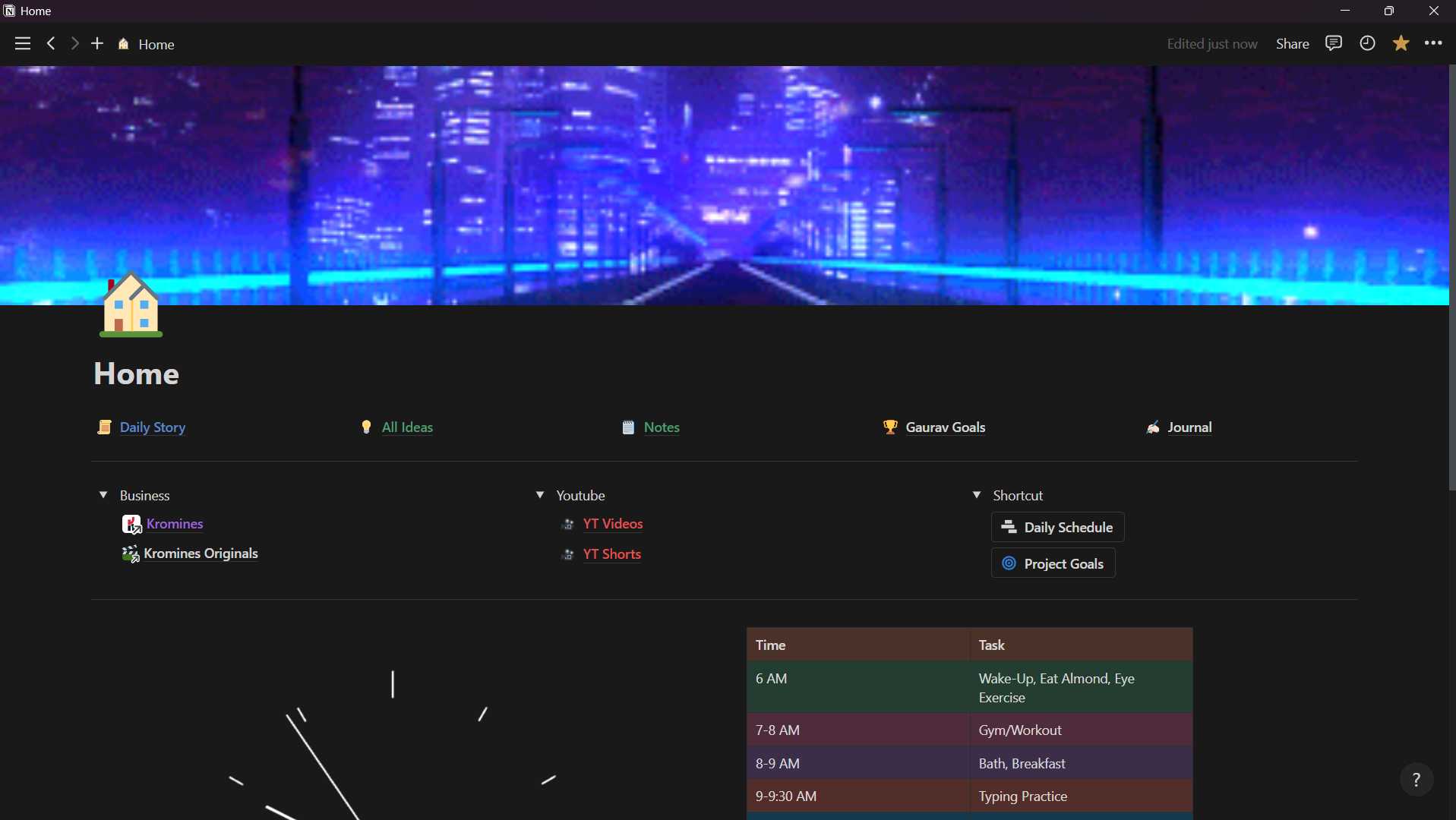Click the writing hand icon beside Journal
Screen dimensions: 1456x820
[1153, 427]
